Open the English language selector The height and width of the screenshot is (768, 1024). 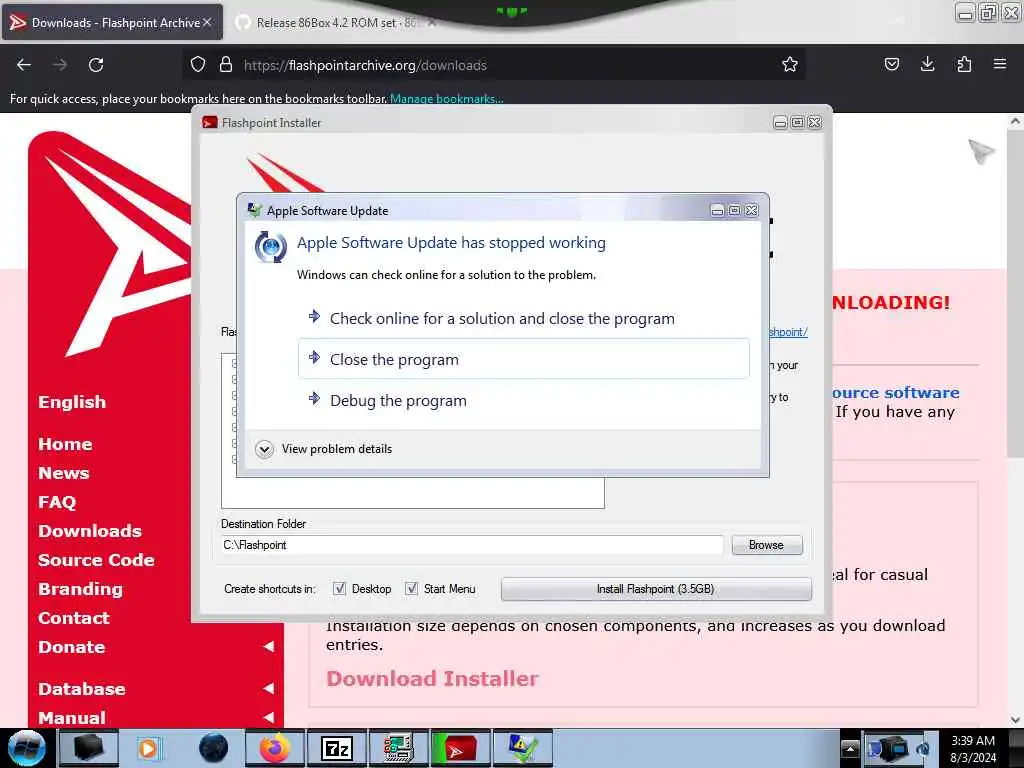click(x=72, y=402)
